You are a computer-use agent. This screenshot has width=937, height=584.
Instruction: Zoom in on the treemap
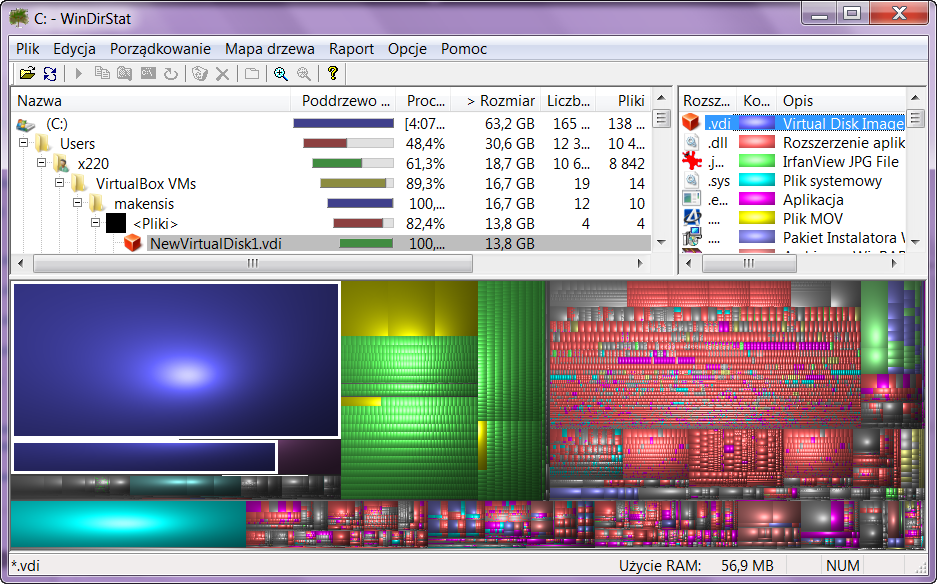[x=280, y=74]
